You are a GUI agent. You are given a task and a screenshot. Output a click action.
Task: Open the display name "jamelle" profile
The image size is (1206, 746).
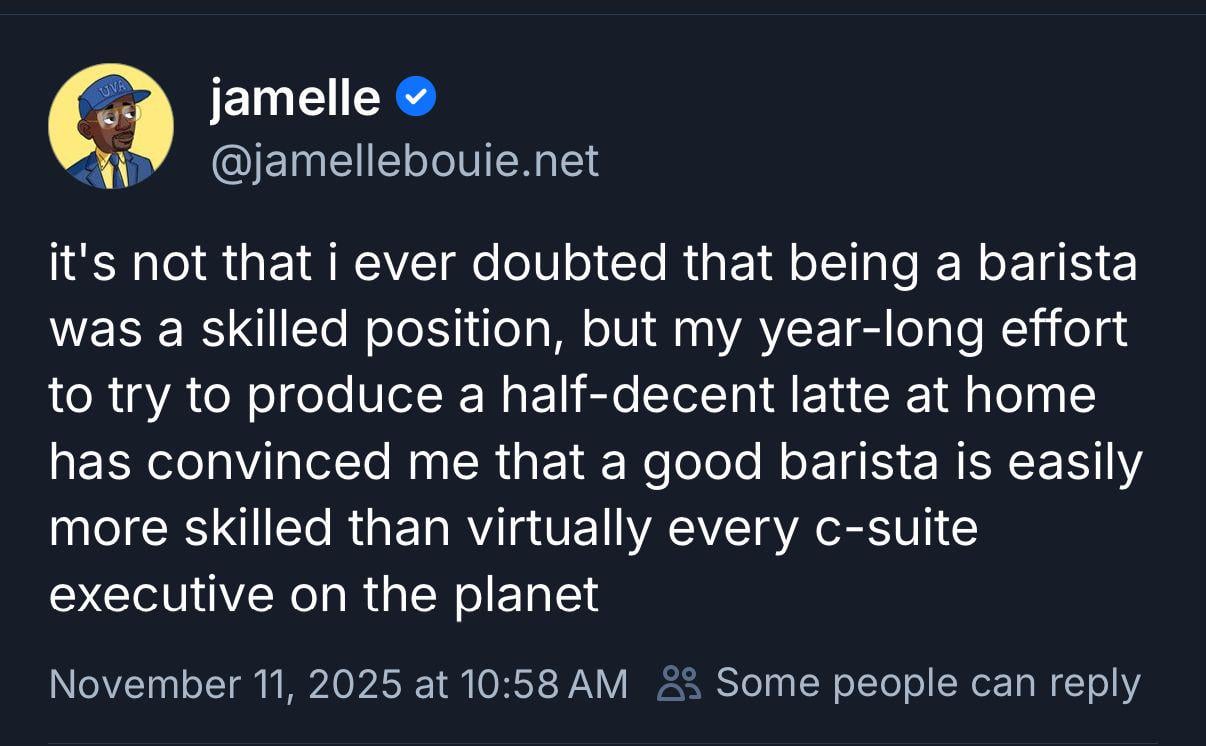coord(295,98)
